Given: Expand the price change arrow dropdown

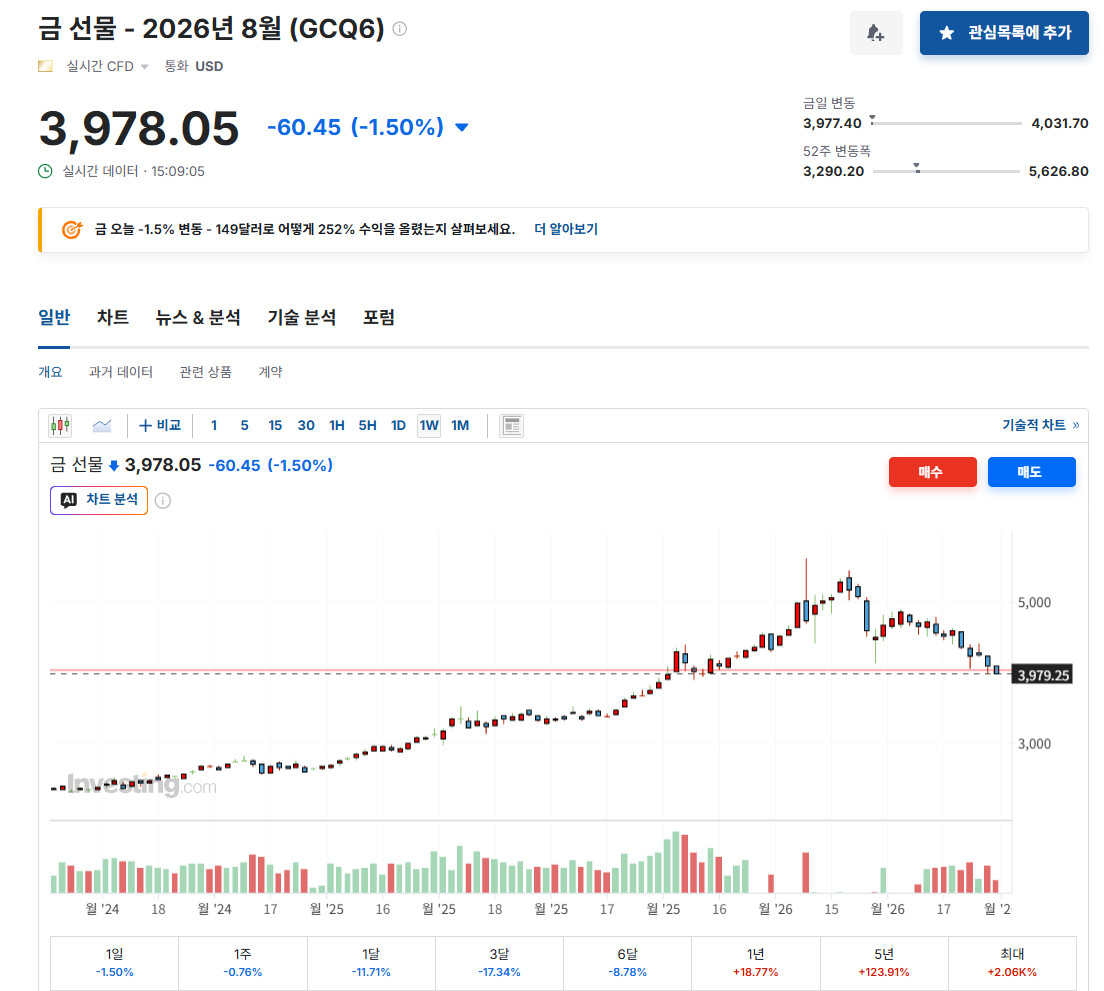Looking at the screenshot, I should point(462,127).
